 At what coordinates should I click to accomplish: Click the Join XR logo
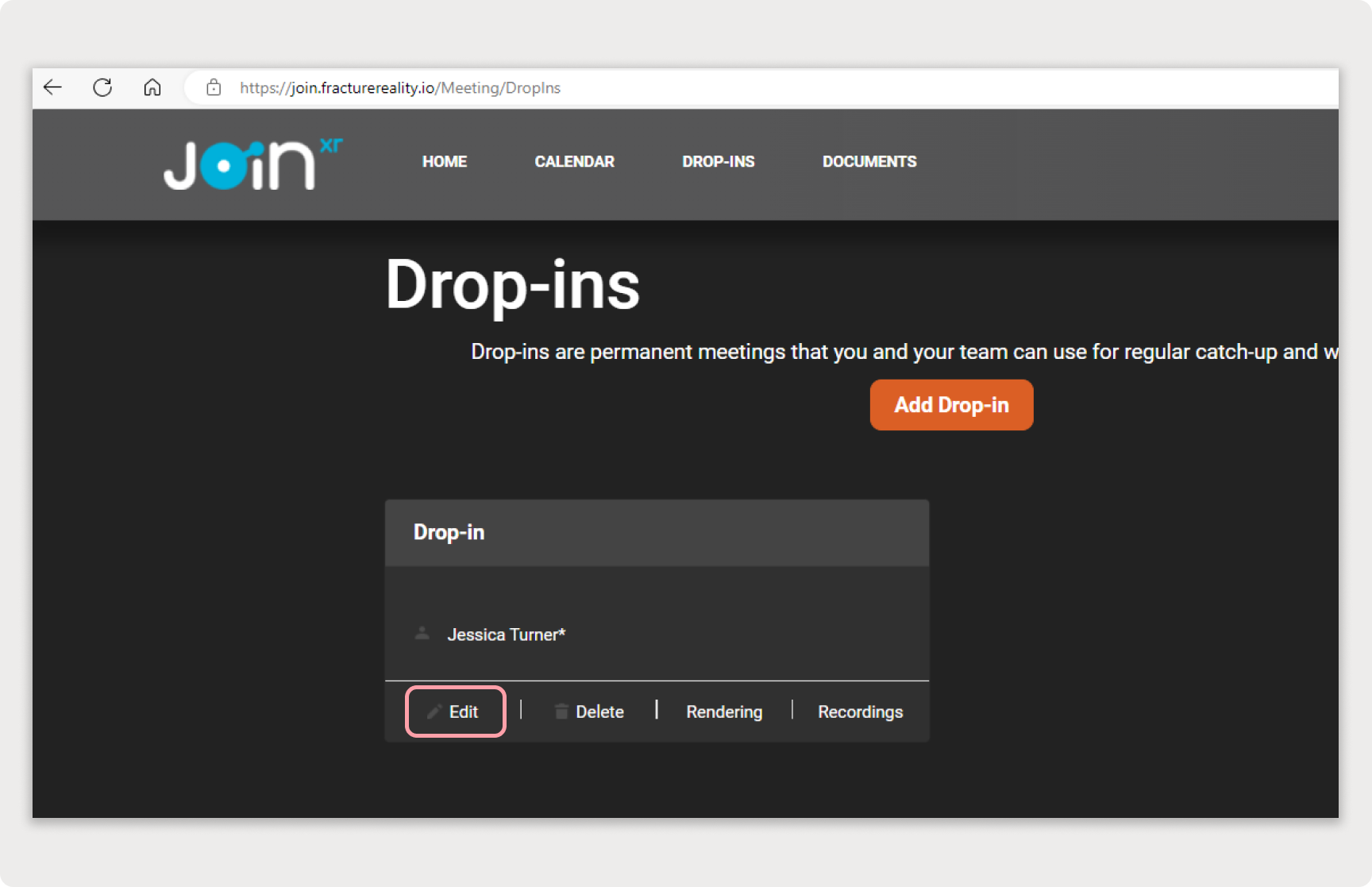click(x=252, y=164)
